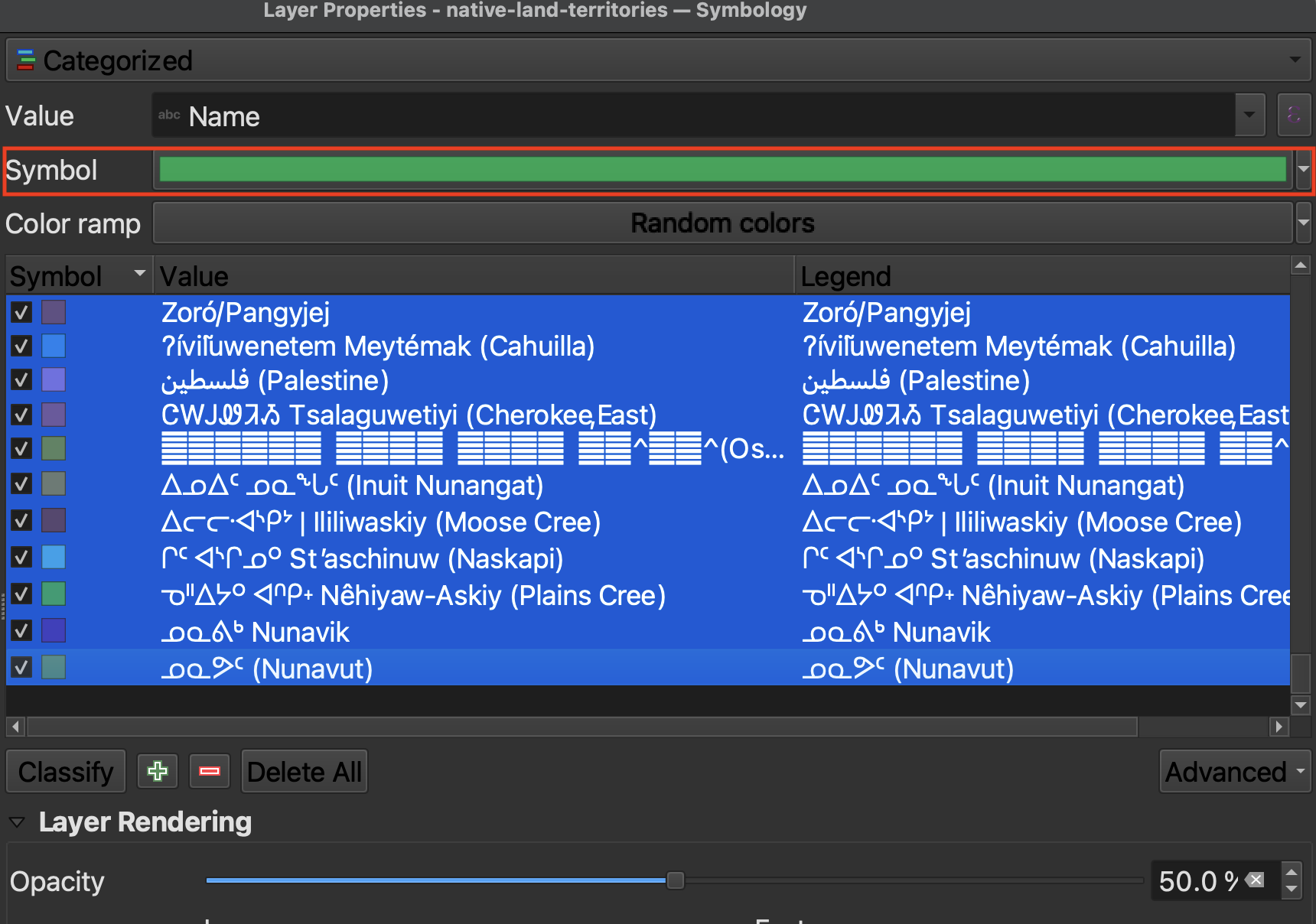1316x924 pixels.
Task: Click the Delete All button
Action: click(305, 772)
